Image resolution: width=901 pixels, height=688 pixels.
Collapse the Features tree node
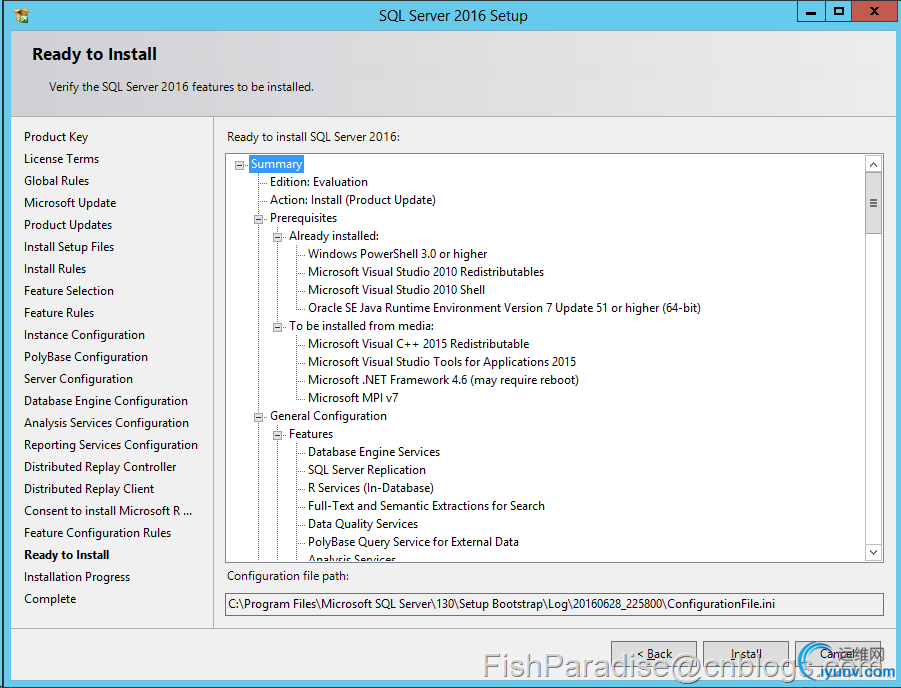pos(277,435)
